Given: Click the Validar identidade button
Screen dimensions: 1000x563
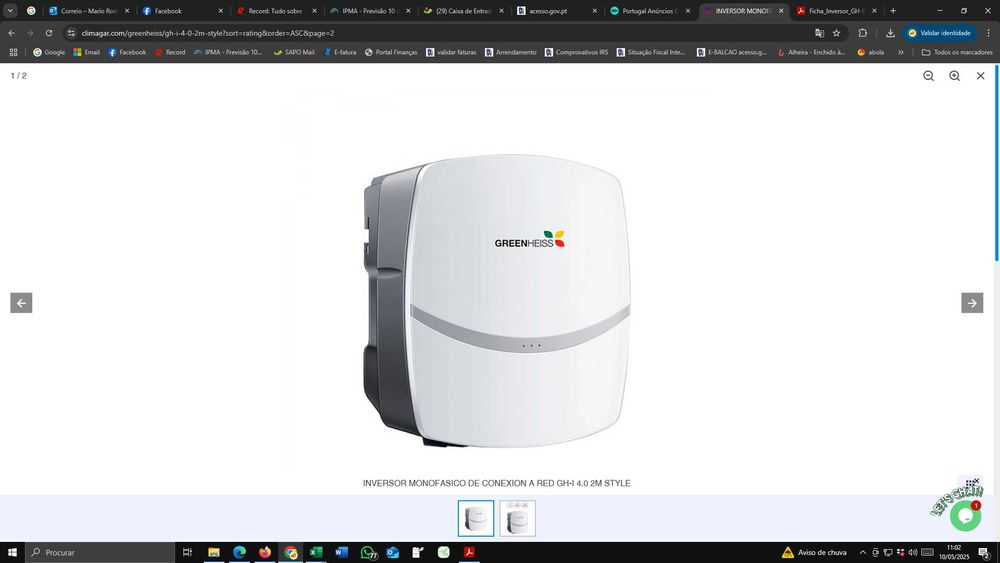Looking at the screenshot, I should (939, 33).
